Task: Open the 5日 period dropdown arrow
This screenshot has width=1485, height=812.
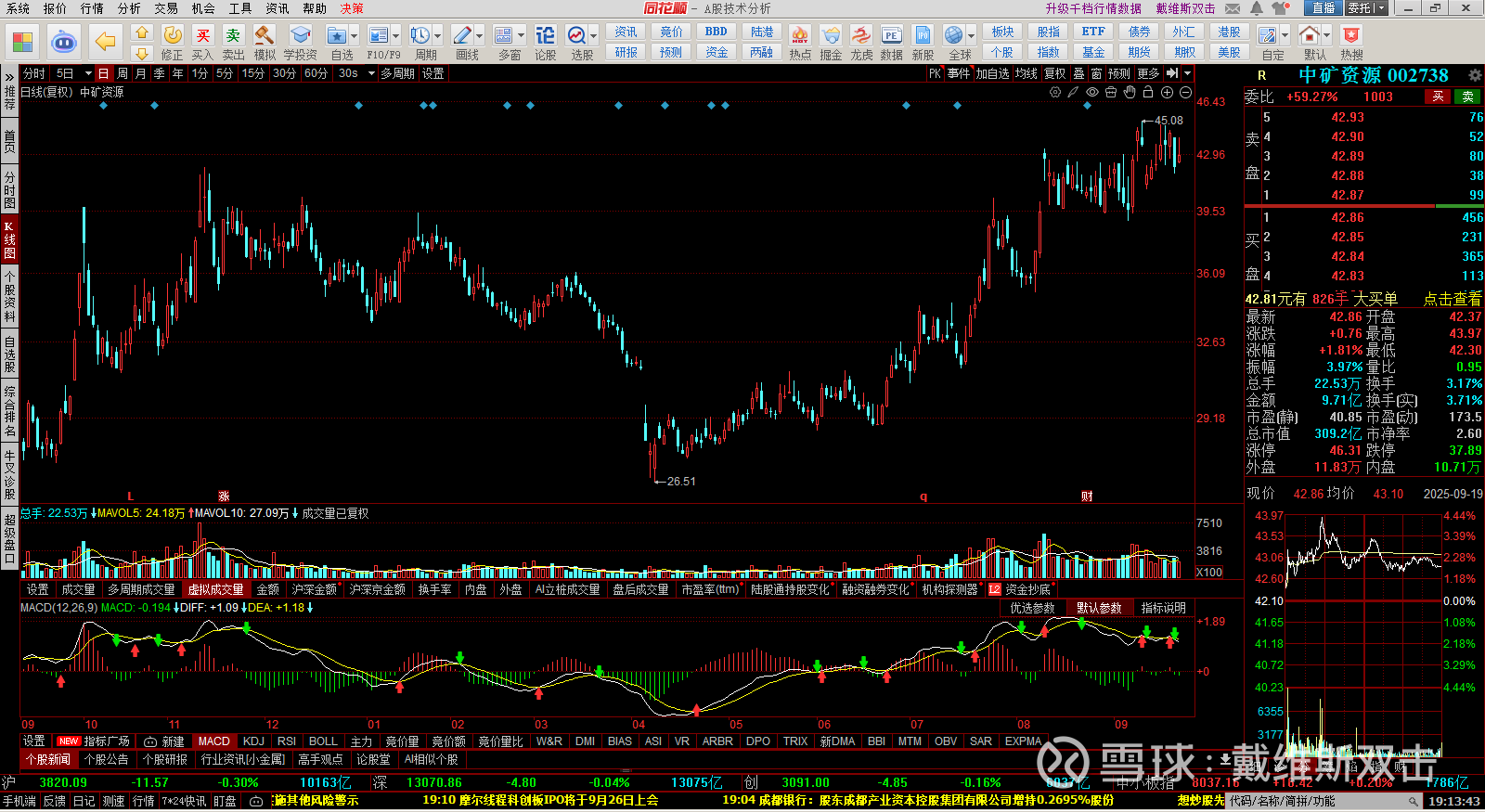Action: coord(88,73)
